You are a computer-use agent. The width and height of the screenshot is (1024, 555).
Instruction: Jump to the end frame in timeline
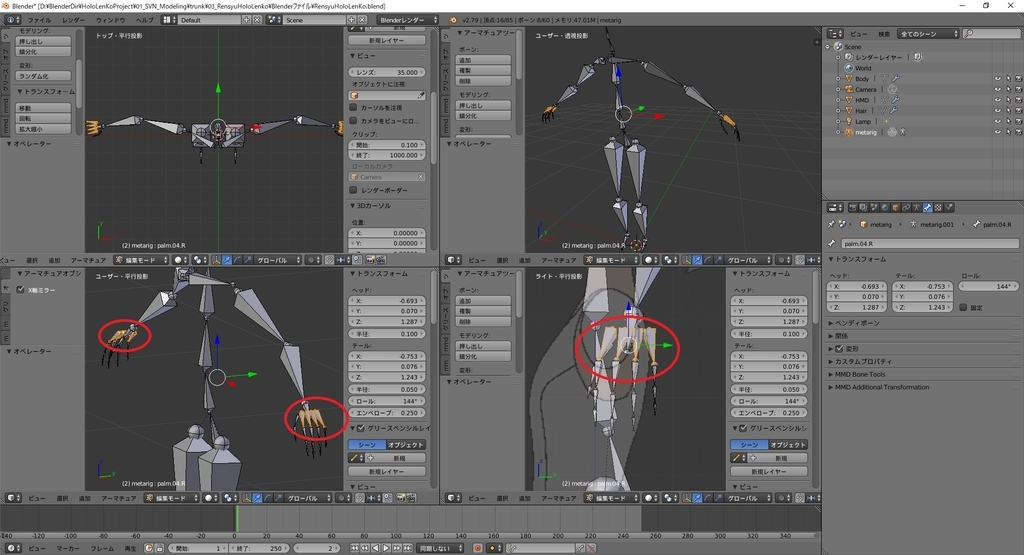[x=408, y=548]
